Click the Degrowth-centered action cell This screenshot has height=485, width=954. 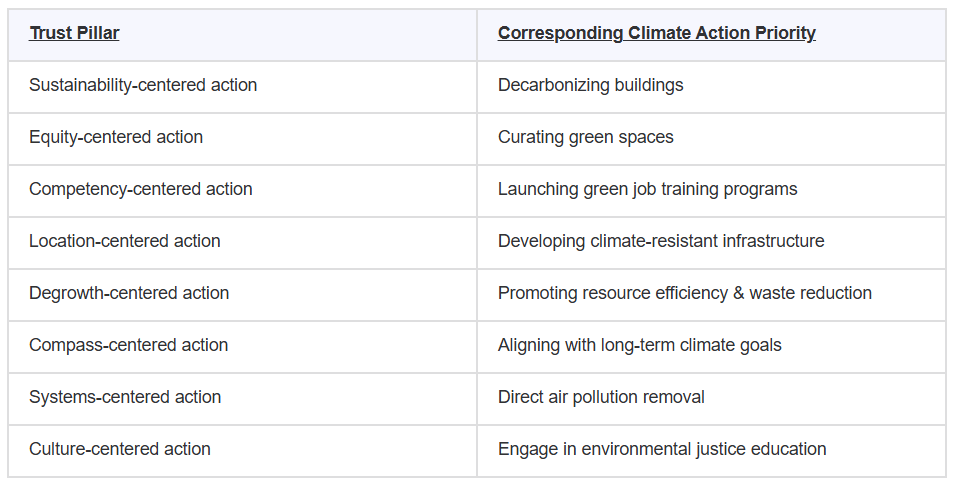point(129,293)
